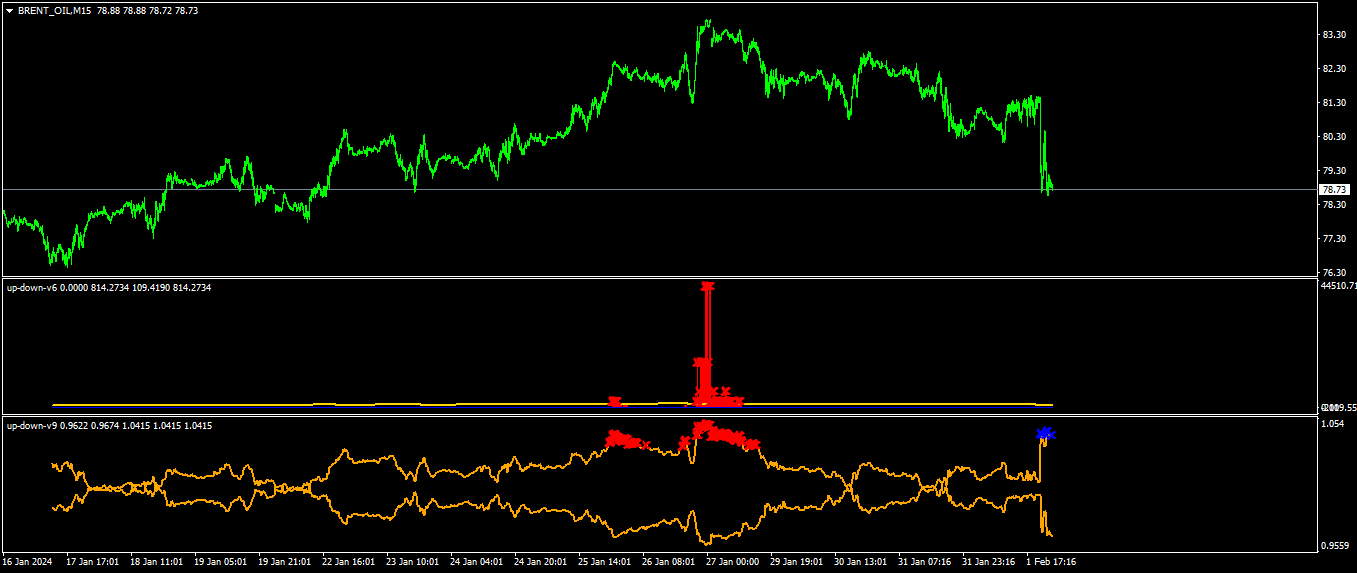Click the 18 Jan 11:01 time label

point(157,562)
